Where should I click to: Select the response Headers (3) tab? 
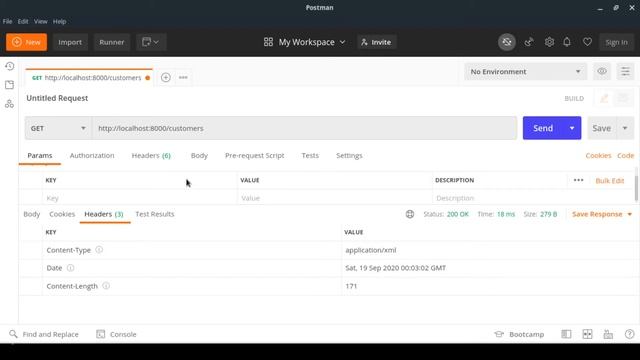(x=104, y=214)
